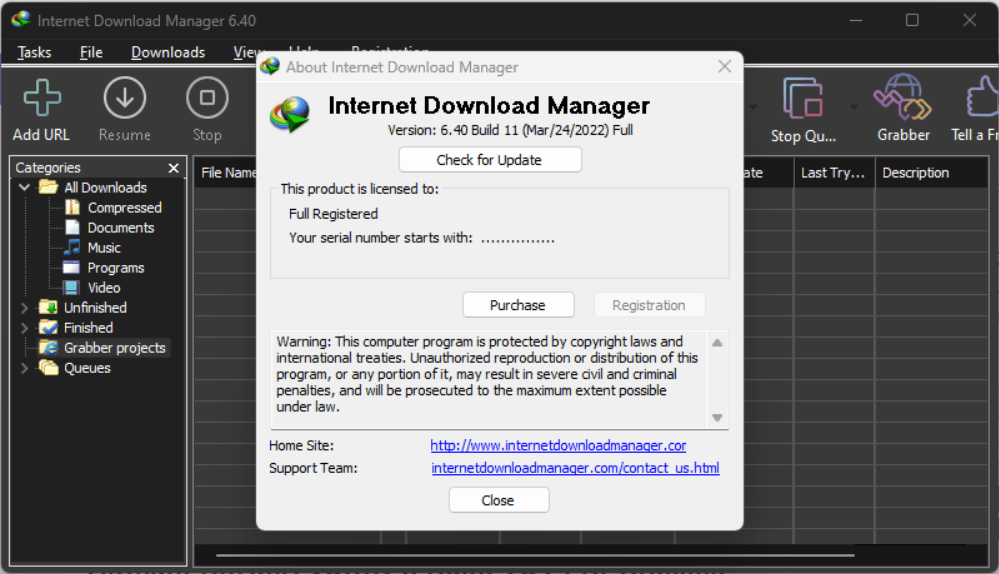Maximize the Internet Download Manager window
The height and width of the screenshot is (574, 999).
(912, 20)
